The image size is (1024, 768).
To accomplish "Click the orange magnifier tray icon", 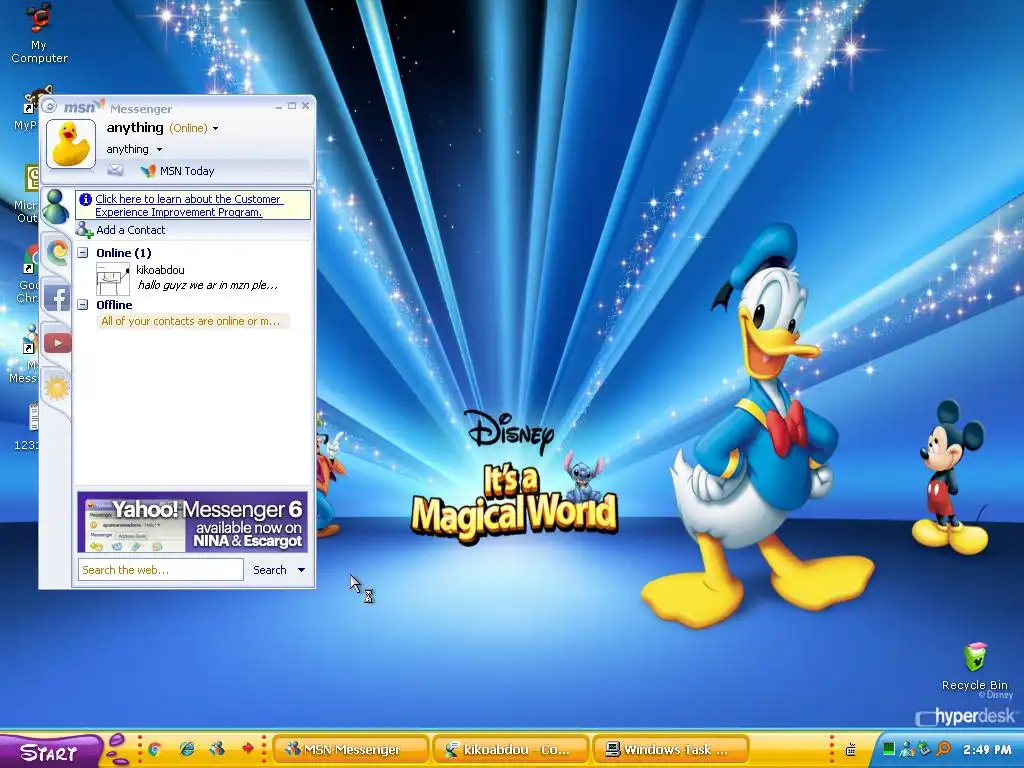I will click(x=944, y=749).
